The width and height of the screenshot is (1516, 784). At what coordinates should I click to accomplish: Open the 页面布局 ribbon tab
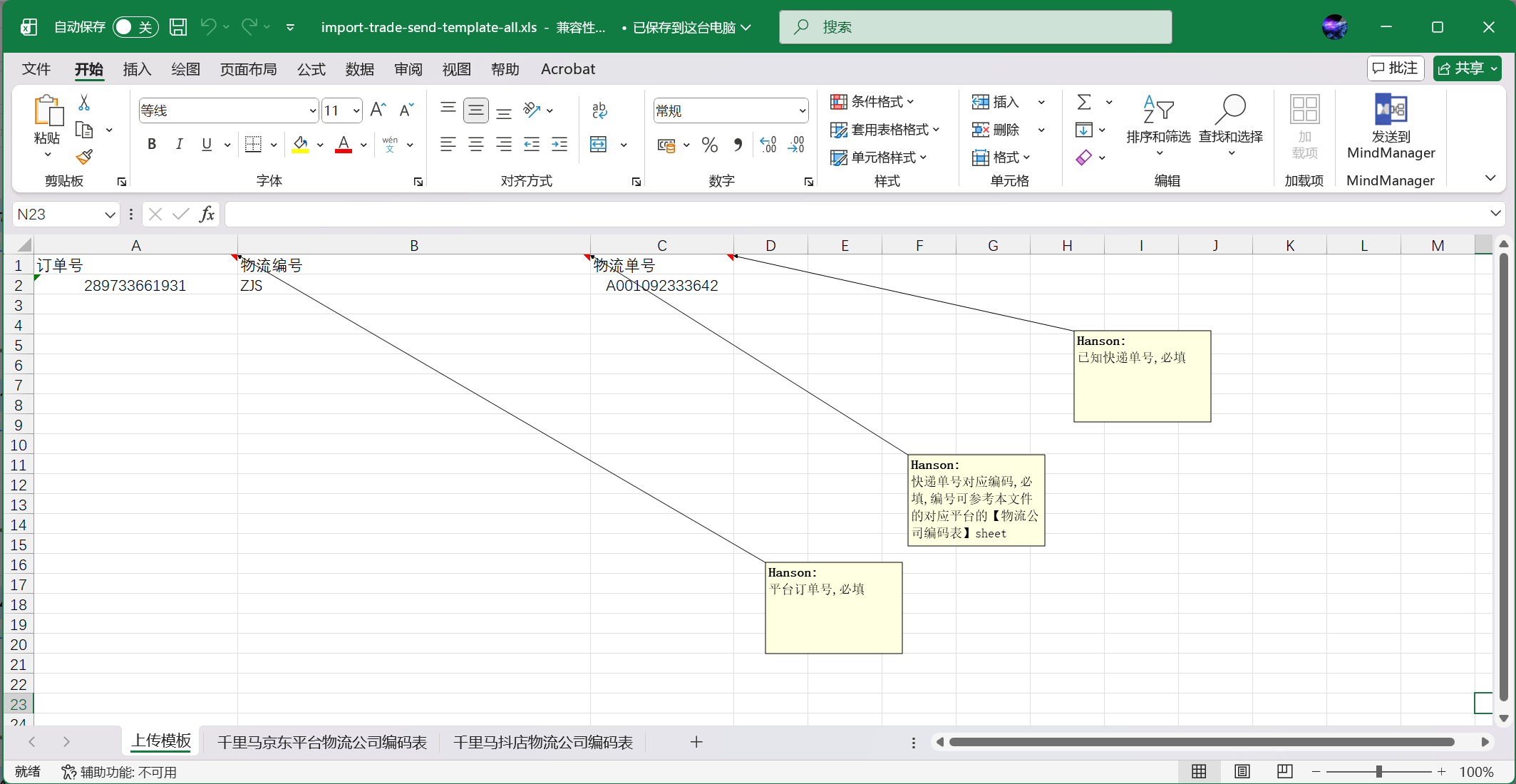pos(248,69)
